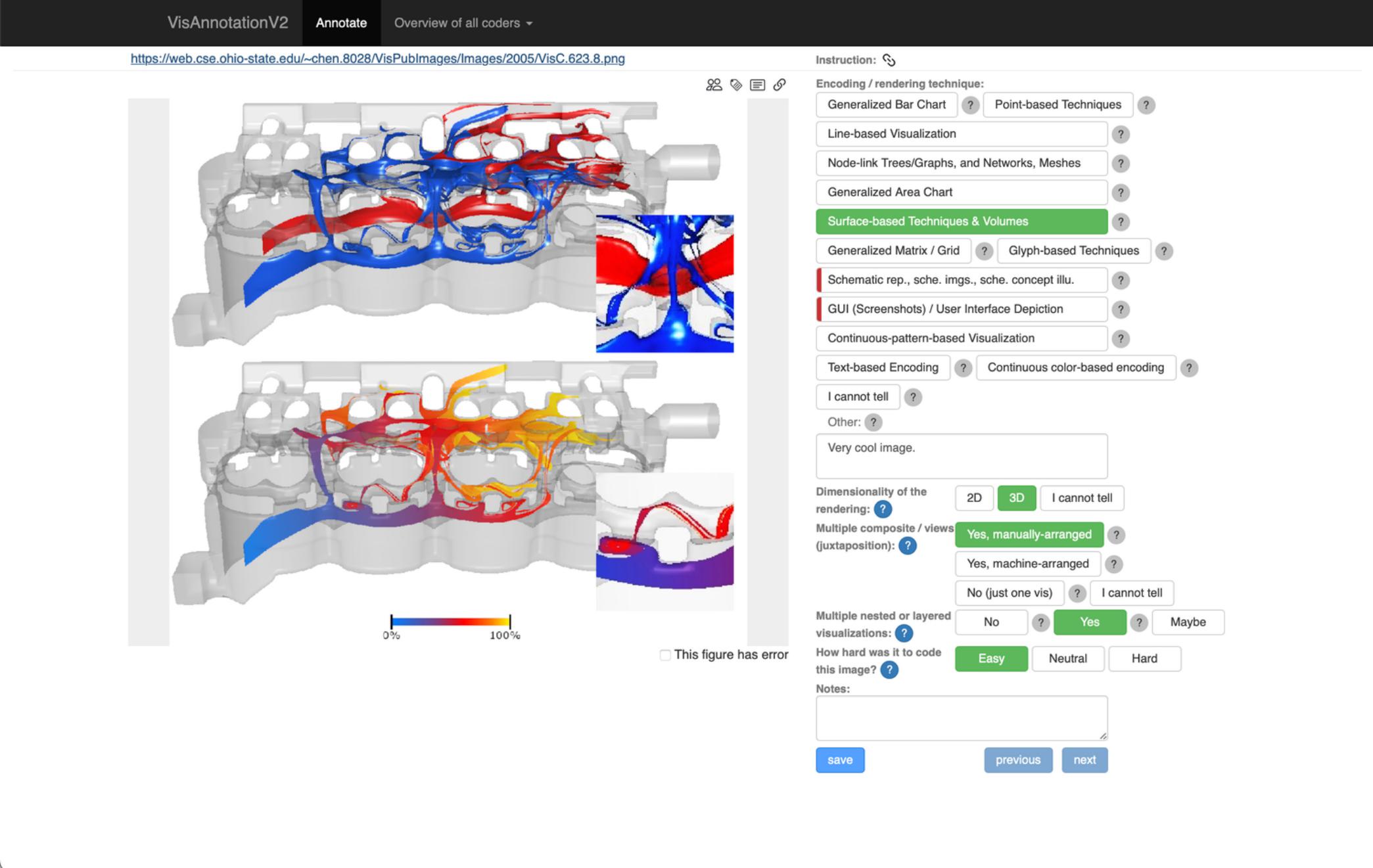
Task: Select Glyph-based Techniques encoding
Action: click(x=1073, y=251)
